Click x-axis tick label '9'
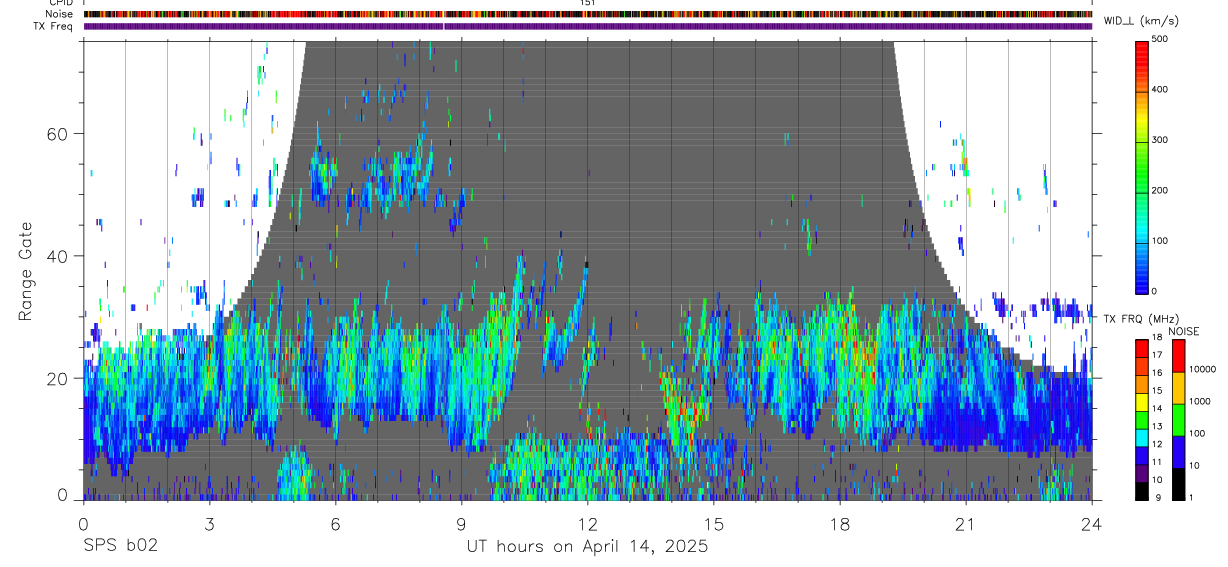This screenshot has width=1228, height=567. [461, 524]
